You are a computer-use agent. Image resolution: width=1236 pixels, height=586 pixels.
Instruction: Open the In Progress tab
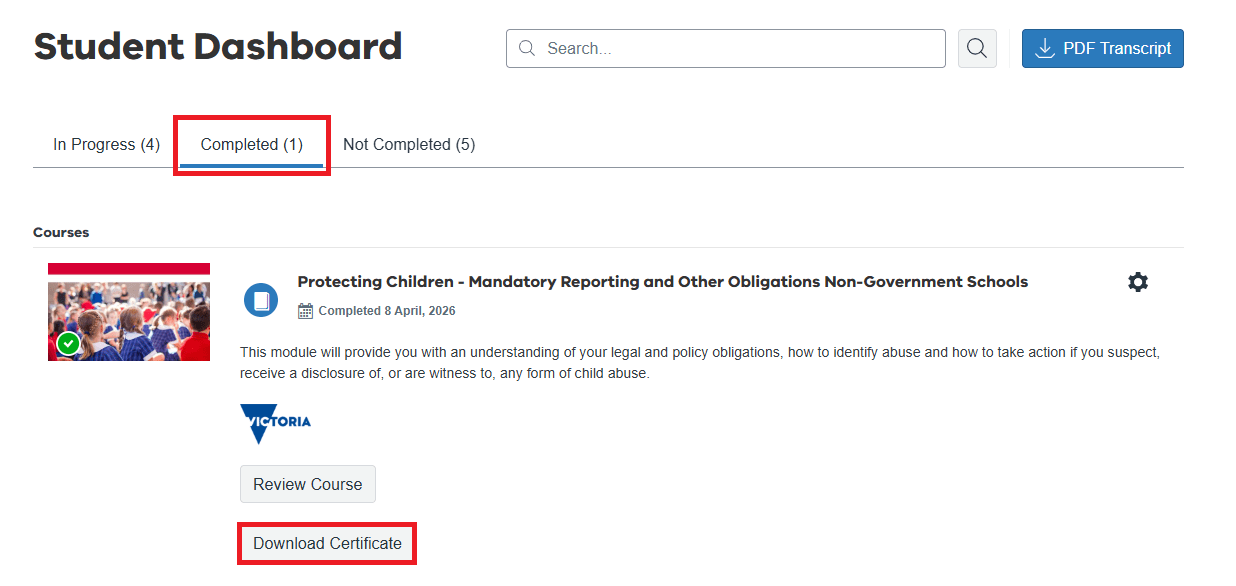click(x=105, y=144)
